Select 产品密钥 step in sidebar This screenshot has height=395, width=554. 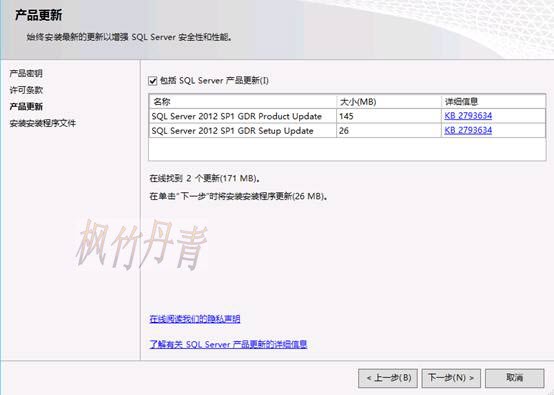[x=26, y=73]
